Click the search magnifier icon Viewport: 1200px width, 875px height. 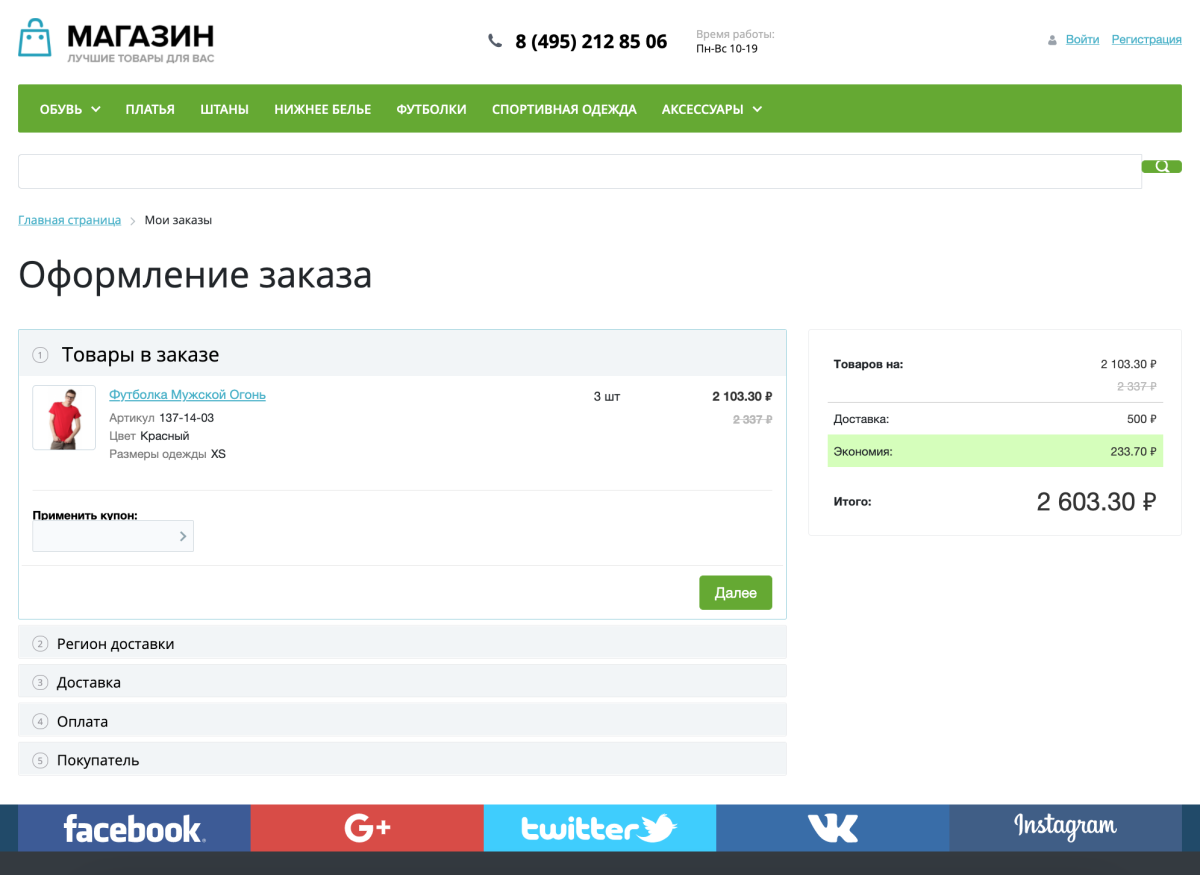pyautogui.click(x=1160, y=166)
